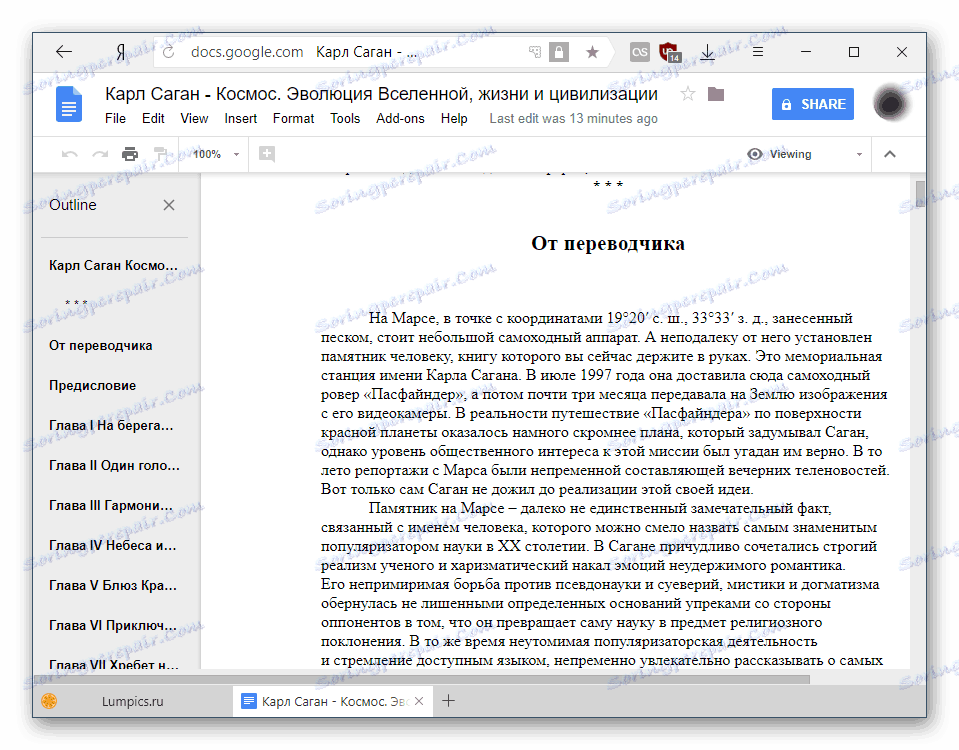Open the ad blocker shield extension
This screenshot has width=959, height=750.
click(670, 52)
